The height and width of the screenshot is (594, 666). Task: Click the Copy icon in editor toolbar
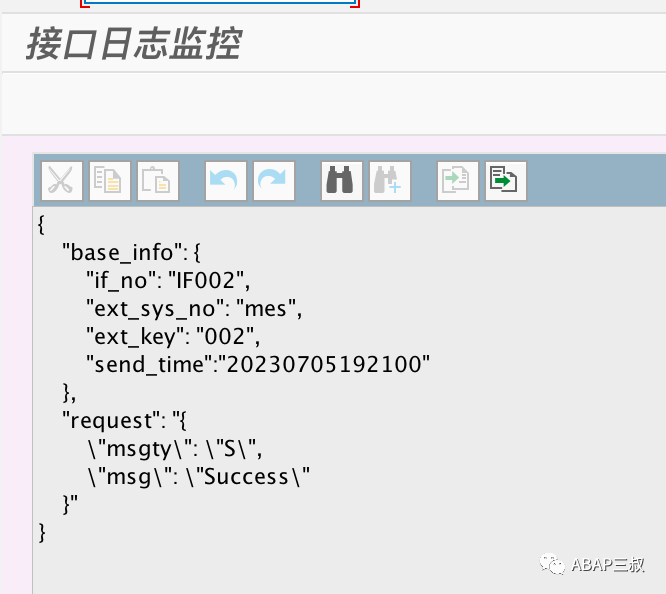pos(110,181)
